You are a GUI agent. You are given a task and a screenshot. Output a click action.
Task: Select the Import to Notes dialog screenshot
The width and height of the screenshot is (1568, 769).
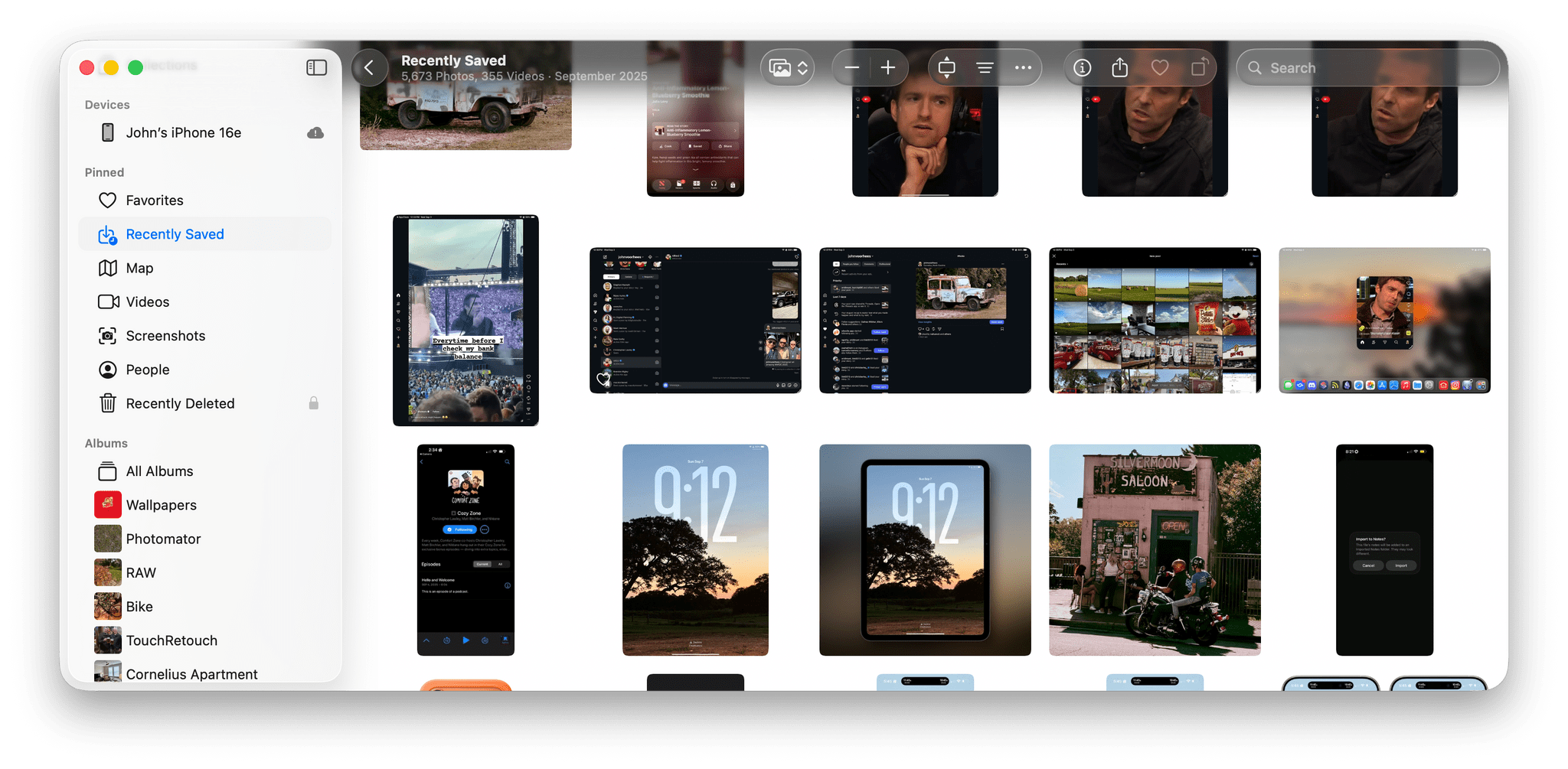point(1384,550)
